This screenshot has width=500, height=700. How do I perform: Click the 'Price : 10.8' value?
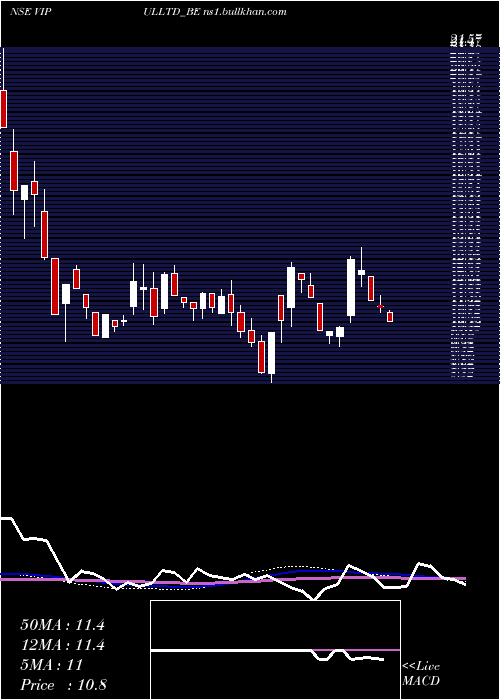[x=63, y=685]
